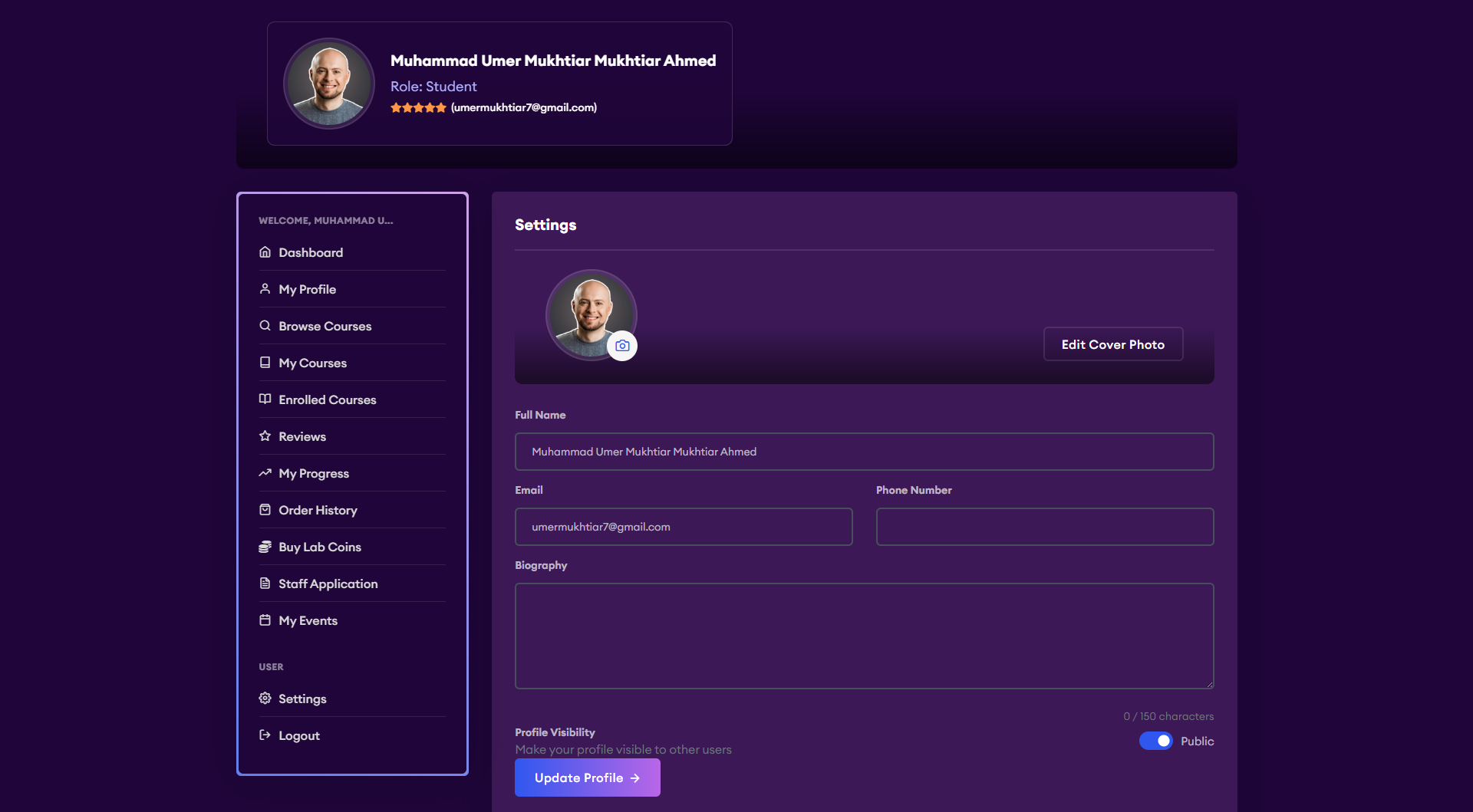This screenshot has width=1473, height=812.
Task: Focus the Phone Number input field
Action: coord(1045,527)
